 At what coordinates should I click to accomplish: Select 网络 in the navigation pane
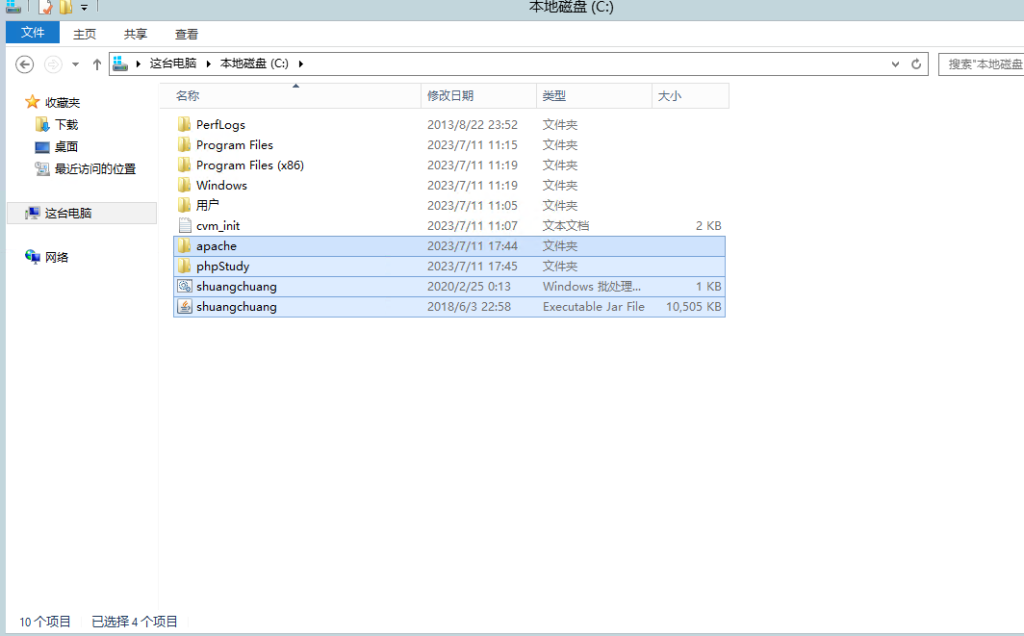pyautogui.click(x=56, y=257)
